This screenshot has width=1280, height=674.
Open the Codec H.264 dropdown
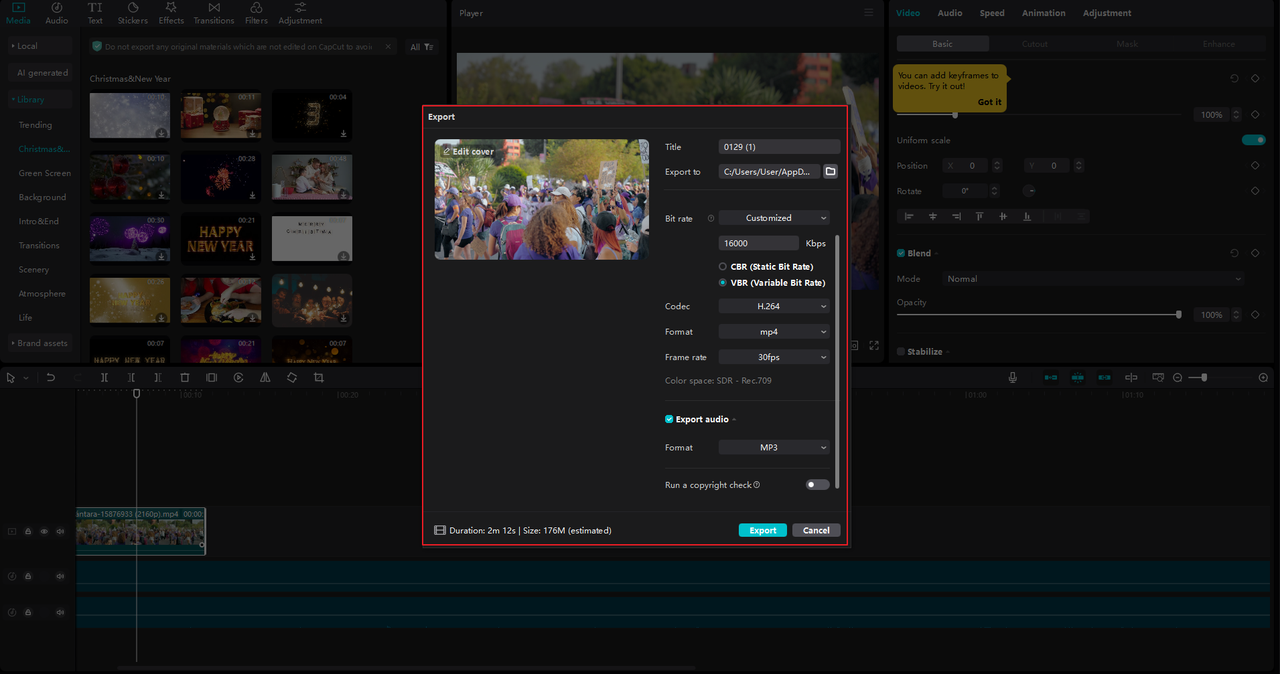774,306
